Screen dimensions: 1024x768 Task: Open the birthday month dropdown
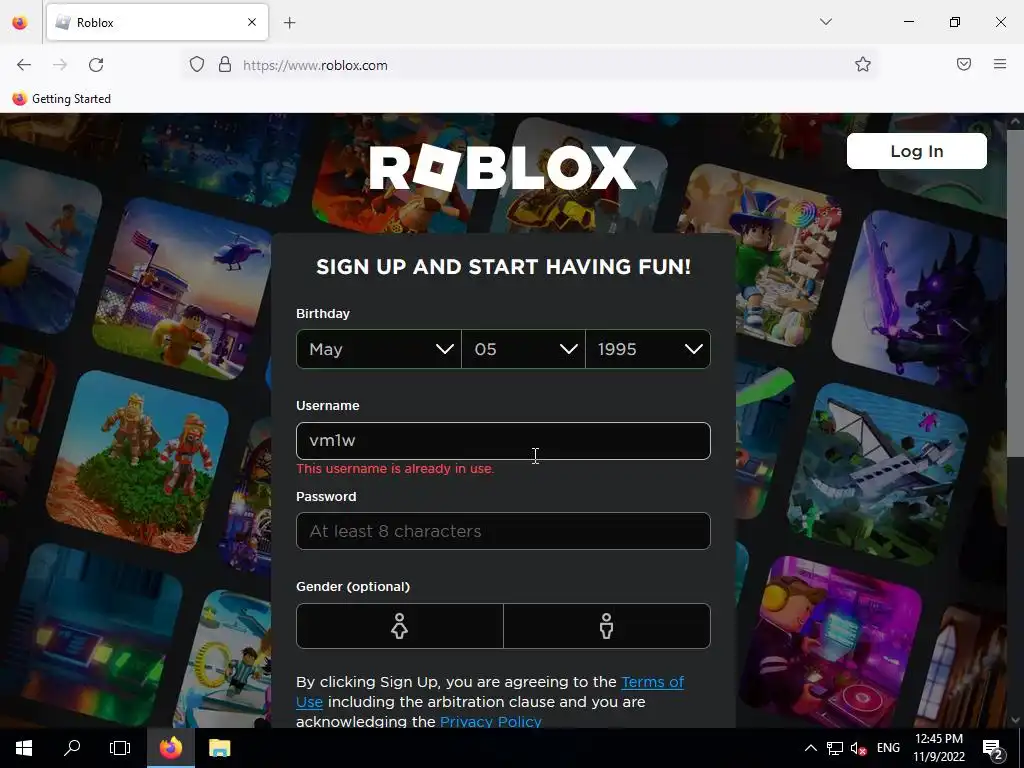[x=379, y=349]
